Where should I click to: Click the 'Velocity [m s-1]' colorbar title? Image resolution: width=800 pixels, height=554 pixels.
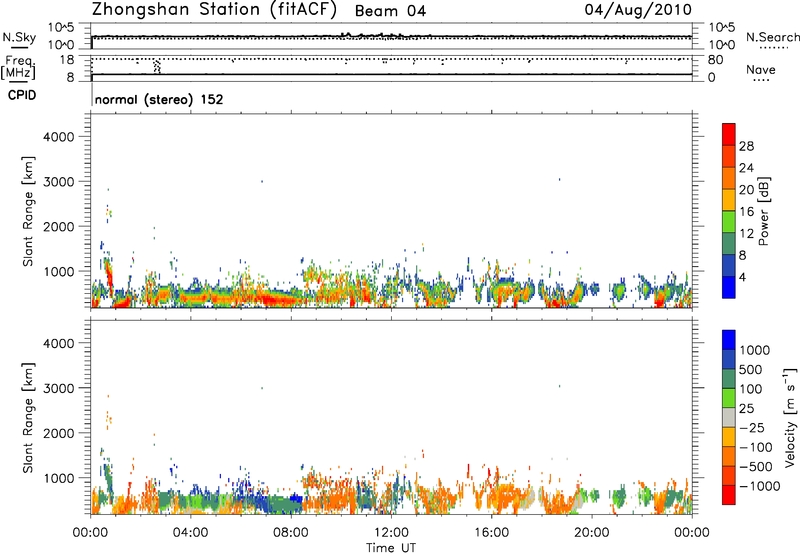point(790,417)
